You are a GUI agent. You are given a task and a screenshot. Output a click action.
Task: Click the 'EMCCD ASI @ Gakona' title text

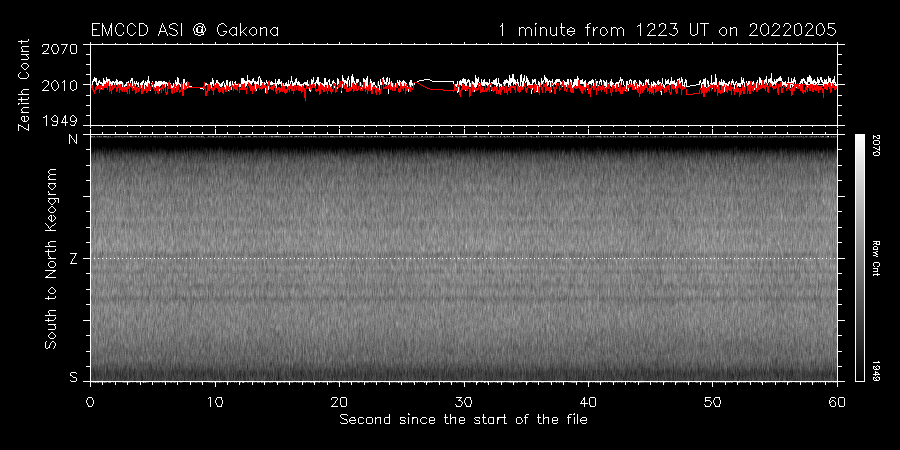pos(185,30)
